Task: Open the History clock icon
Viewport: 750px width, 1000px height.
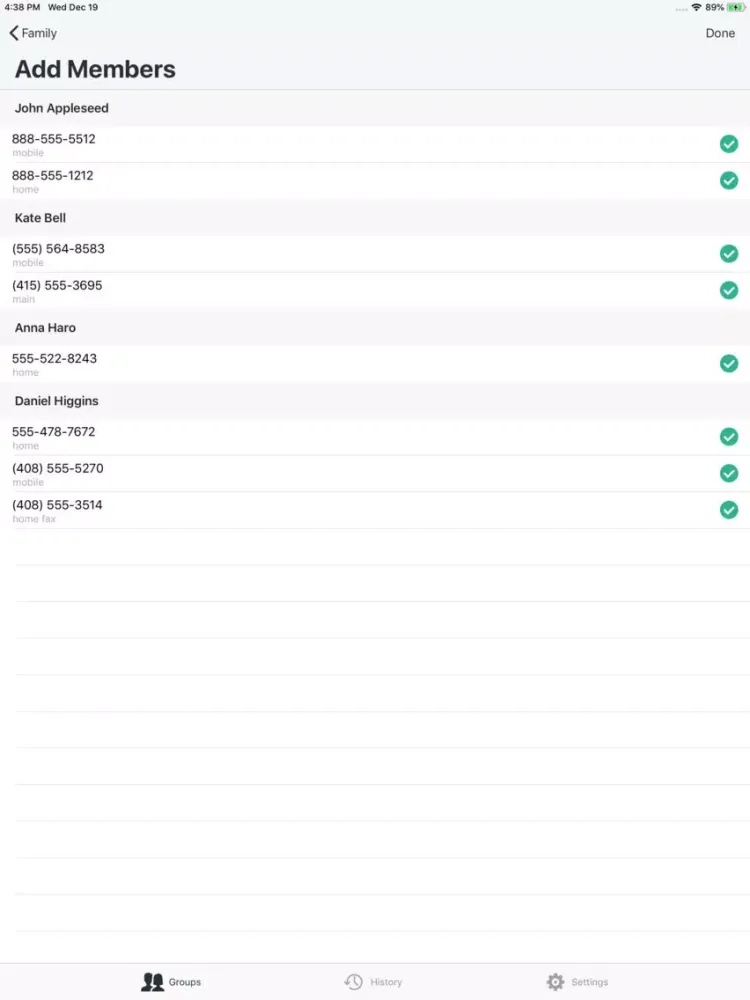Action: 353,982
